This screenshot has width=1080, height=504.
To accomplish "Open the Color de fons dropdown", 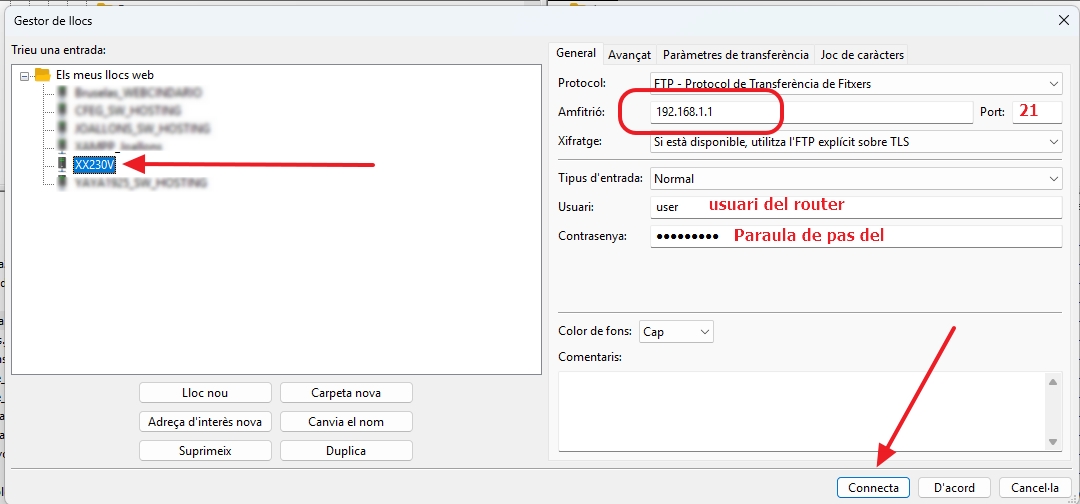I will [676, 332].
